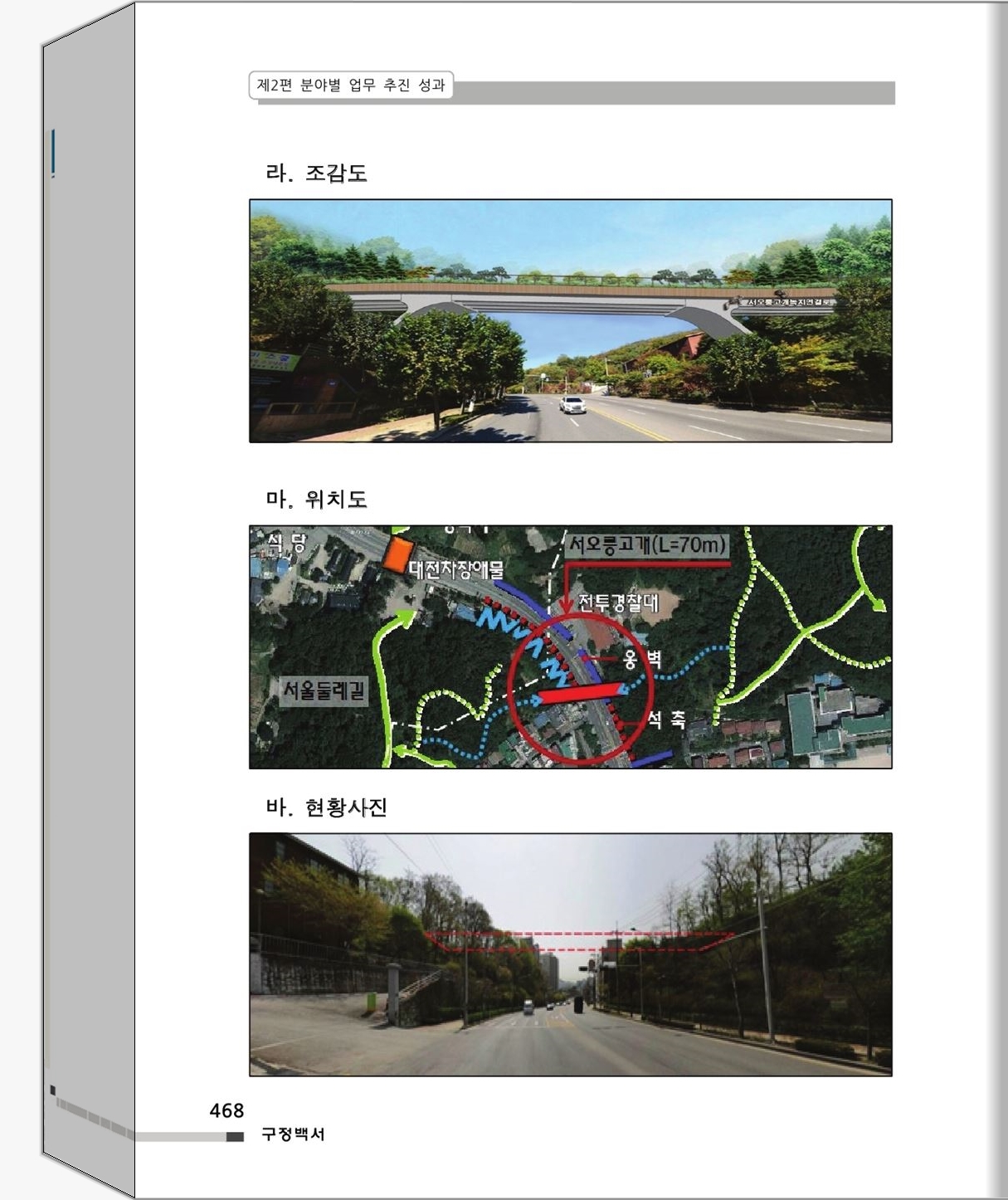The height and width of the screenshot is (1200, 1008).
Task: Click the heading '마. 위치도'
Action: pyautogui.click(x=316, y=499)
